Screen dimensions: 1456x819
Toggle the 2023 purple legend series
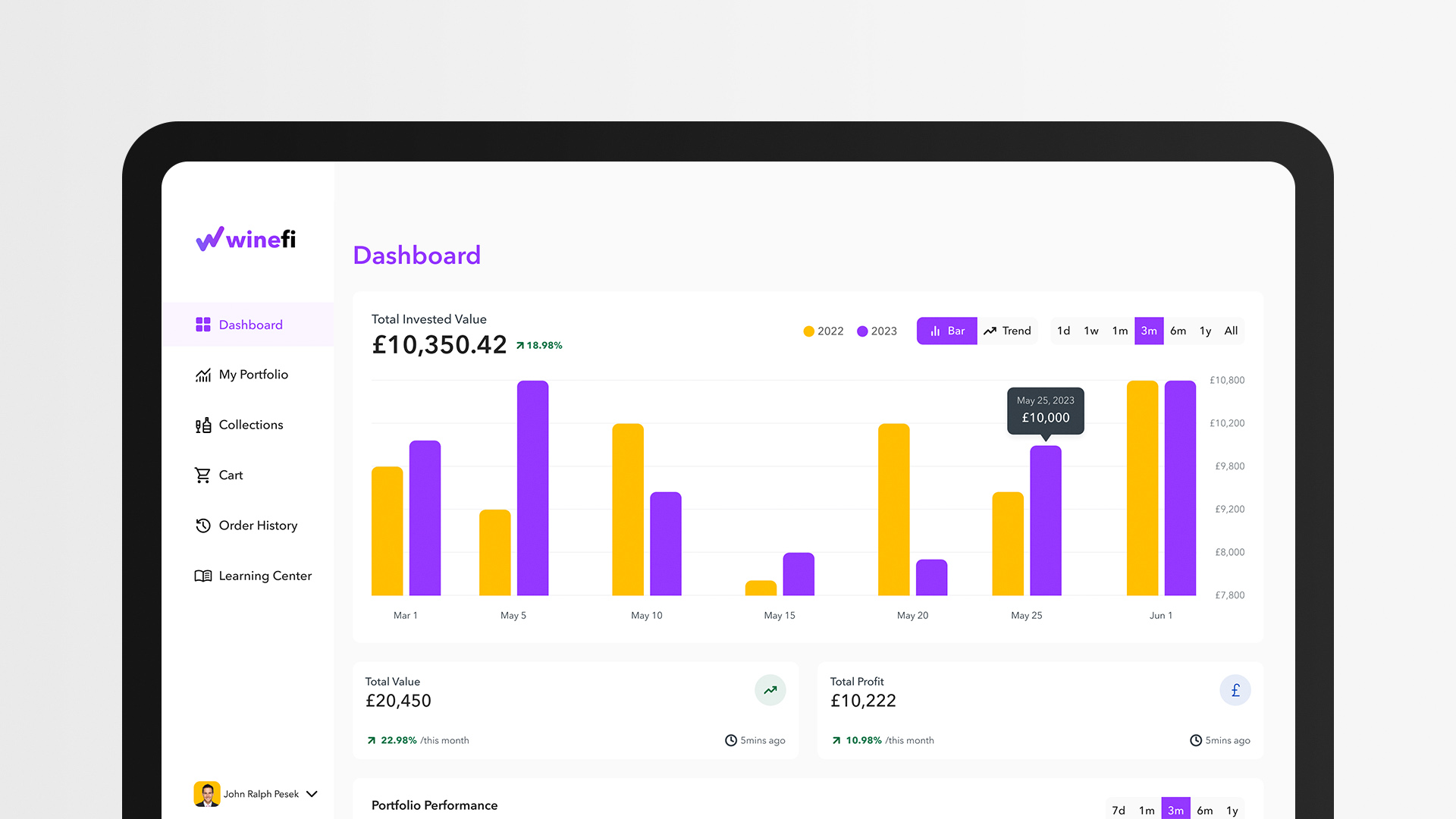tap(877, 331)
